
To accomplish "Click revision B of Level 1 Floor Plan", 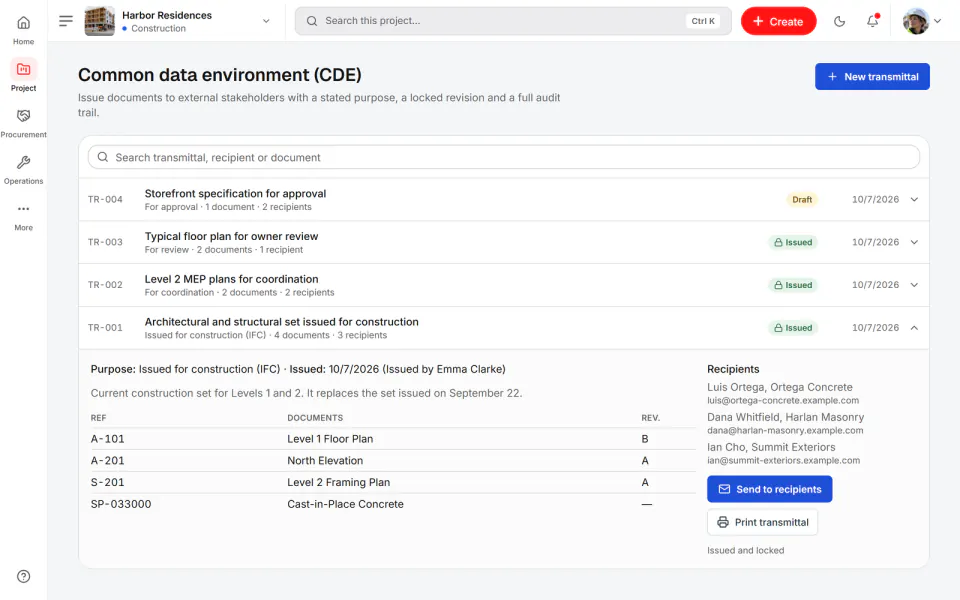I will click(645, 439).
